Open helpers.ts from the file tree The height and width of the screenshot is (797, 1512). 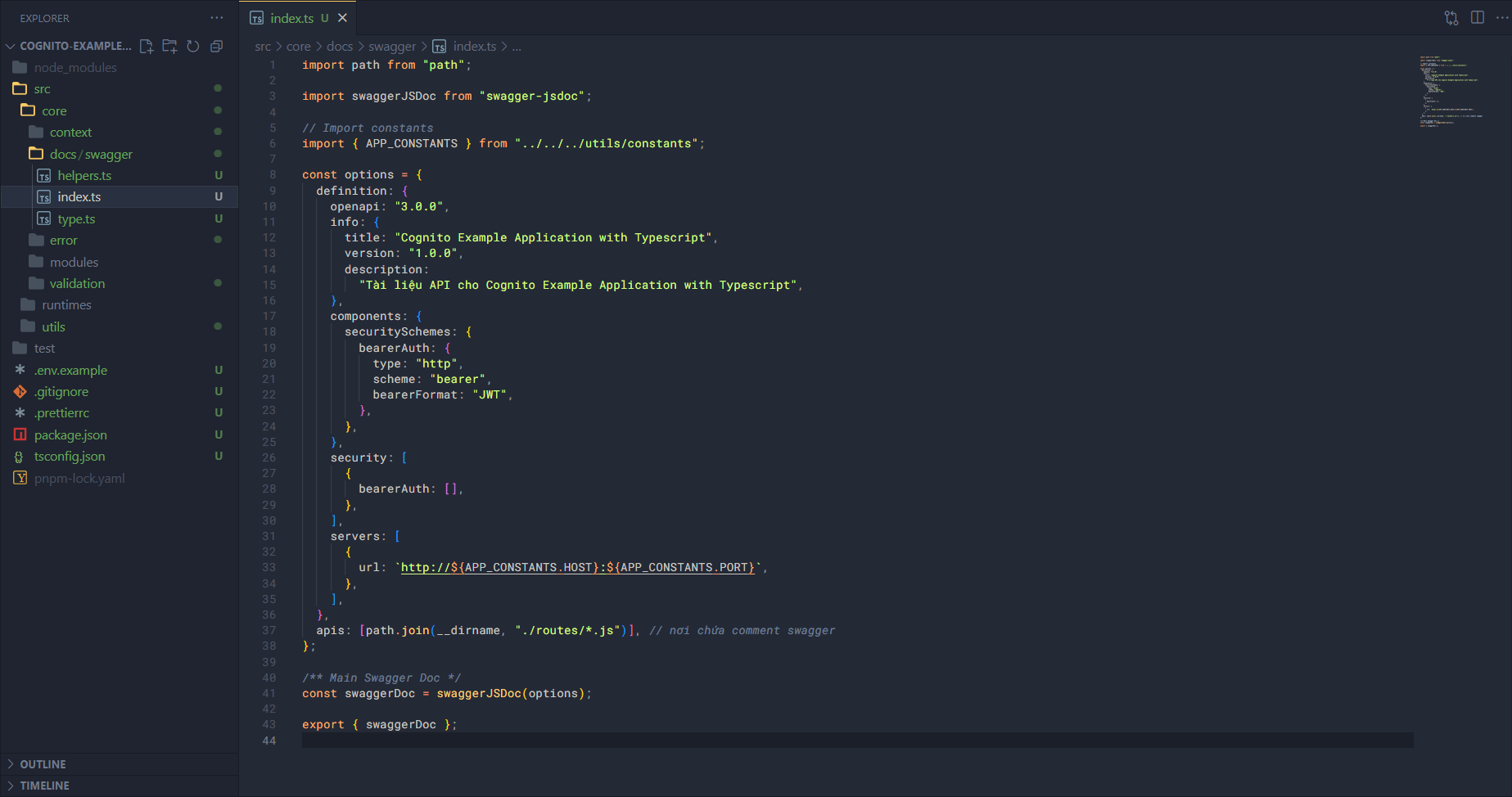[x=84, y=176]
